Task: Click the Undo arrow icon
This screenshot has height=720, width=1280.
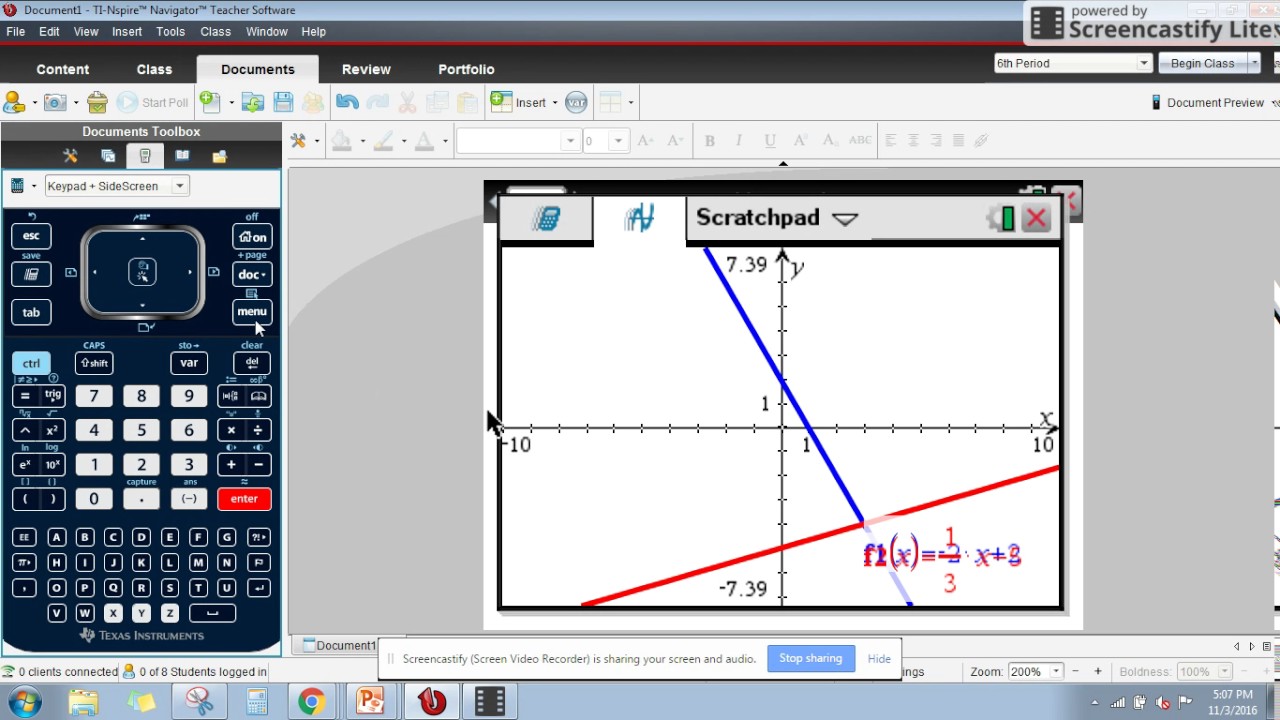Action: pyautogui.click(x=347, y=102)
